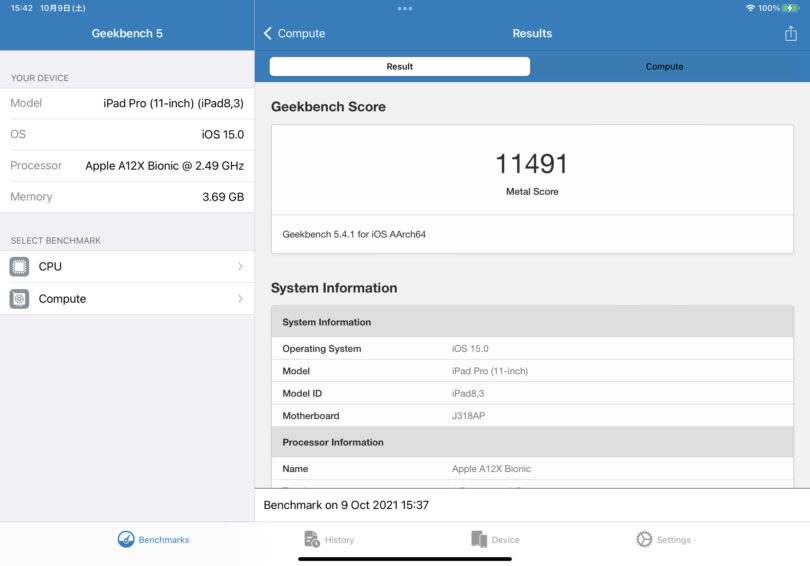
Task: Open the History document icon
Action: [311, 539]
